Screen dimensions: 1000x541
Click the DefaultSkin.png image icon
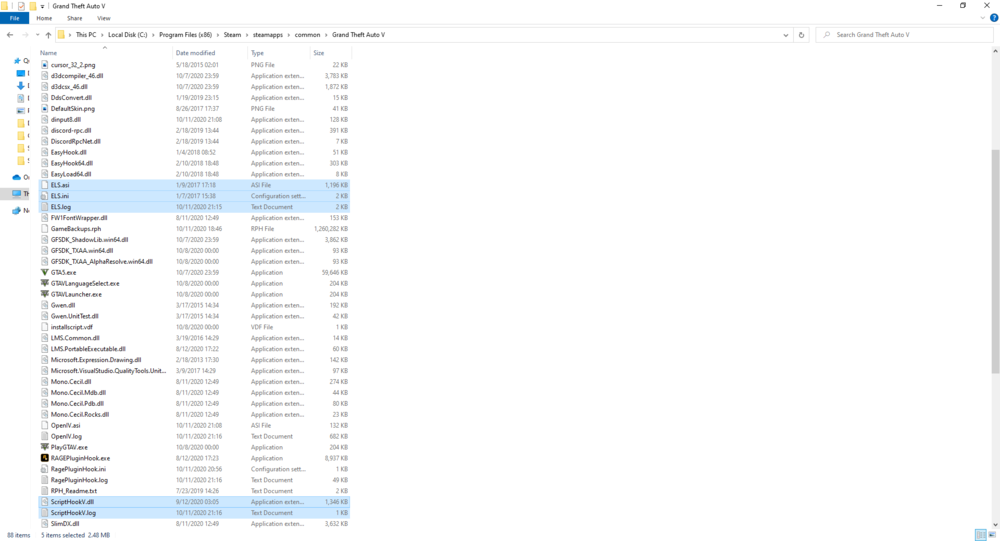tap(45, 108)
